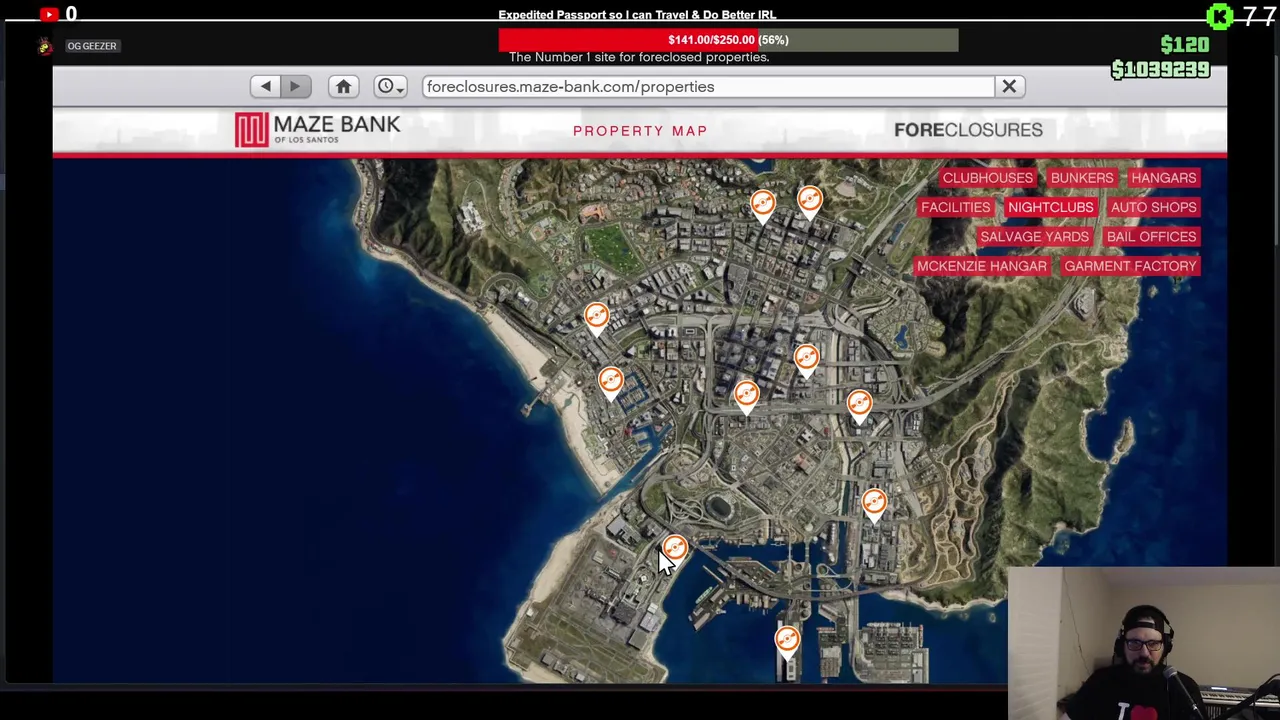This screenshot has width=1280, height=720.
Task: Toggle the McKenzie Hangar filter
Action: click(x=981, y=266)
